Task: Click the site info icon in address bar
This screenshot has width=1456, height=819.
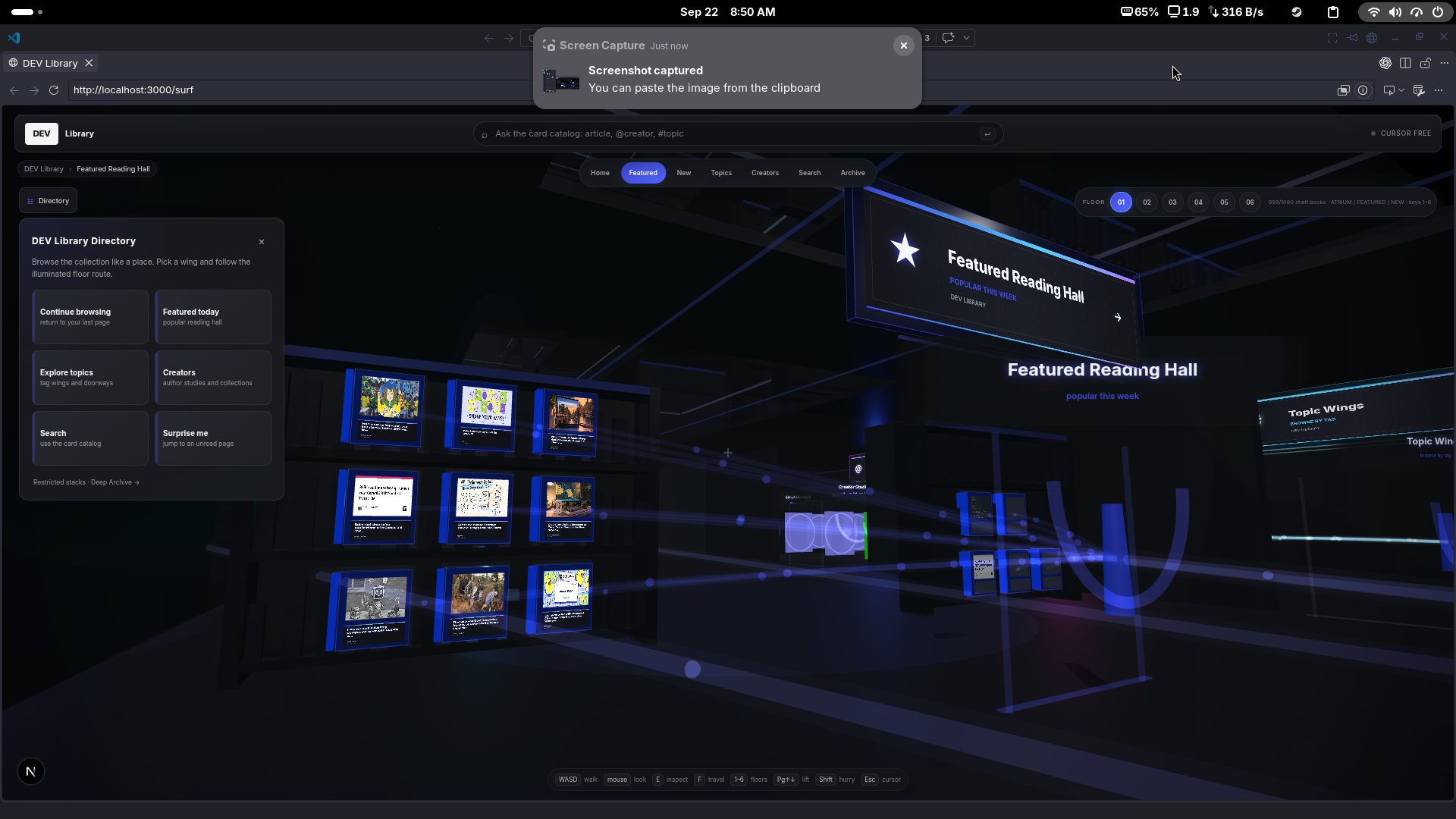Action: [1363, 90]
